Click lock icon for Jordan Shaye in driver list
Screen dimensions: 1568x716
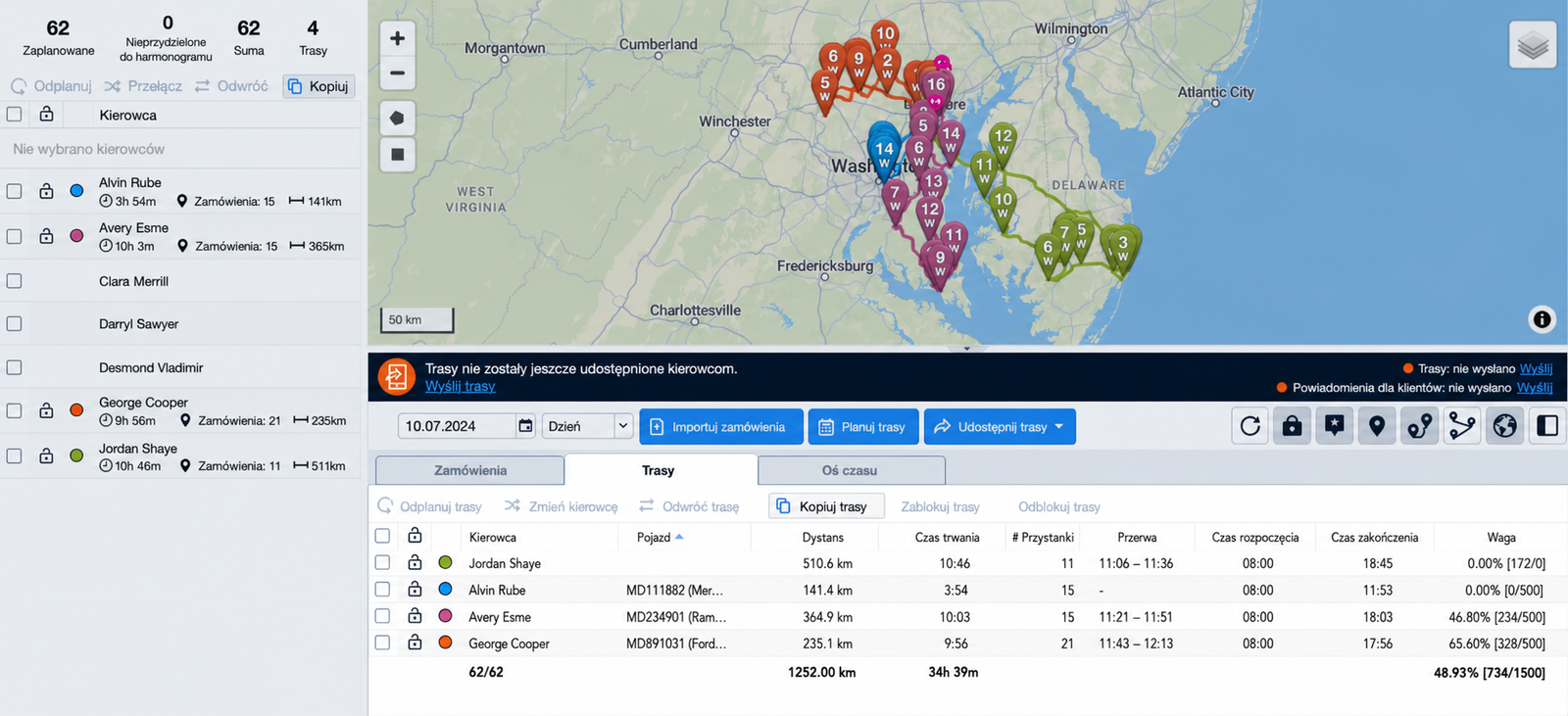46,455
